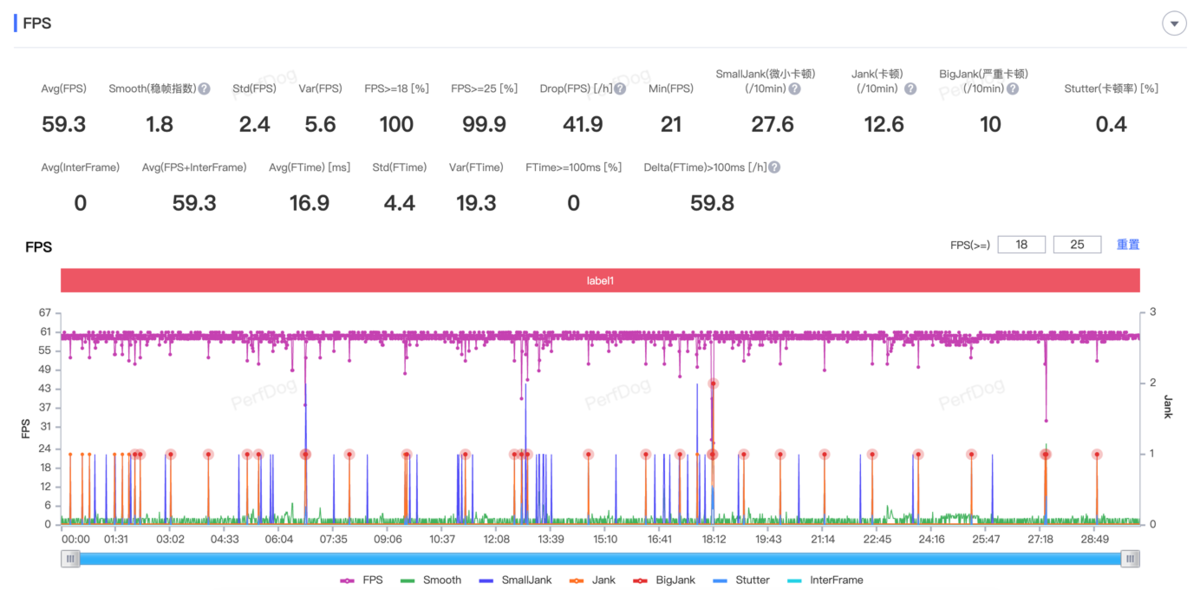
Task: Select the red label1 bar
Action: [x=600, y=281]
